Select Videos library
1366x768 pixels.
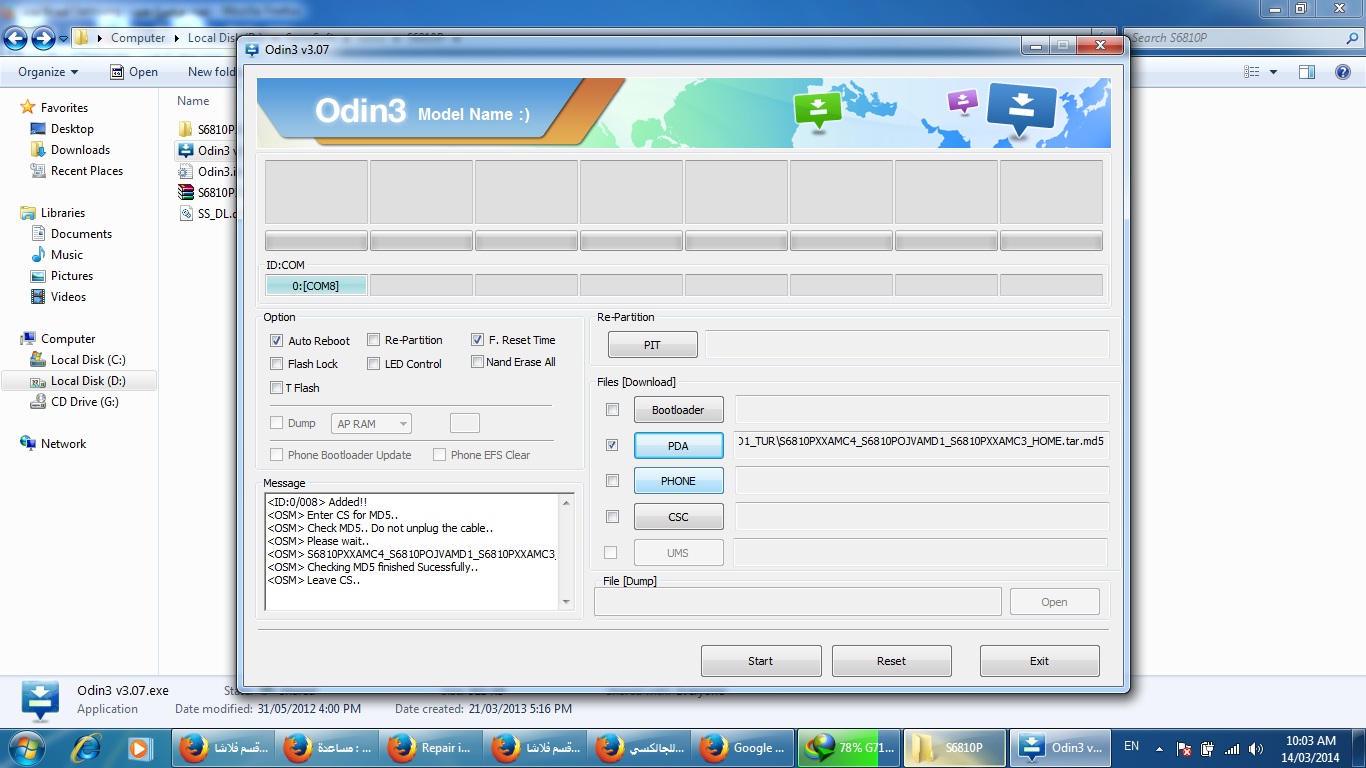point(68,297)
